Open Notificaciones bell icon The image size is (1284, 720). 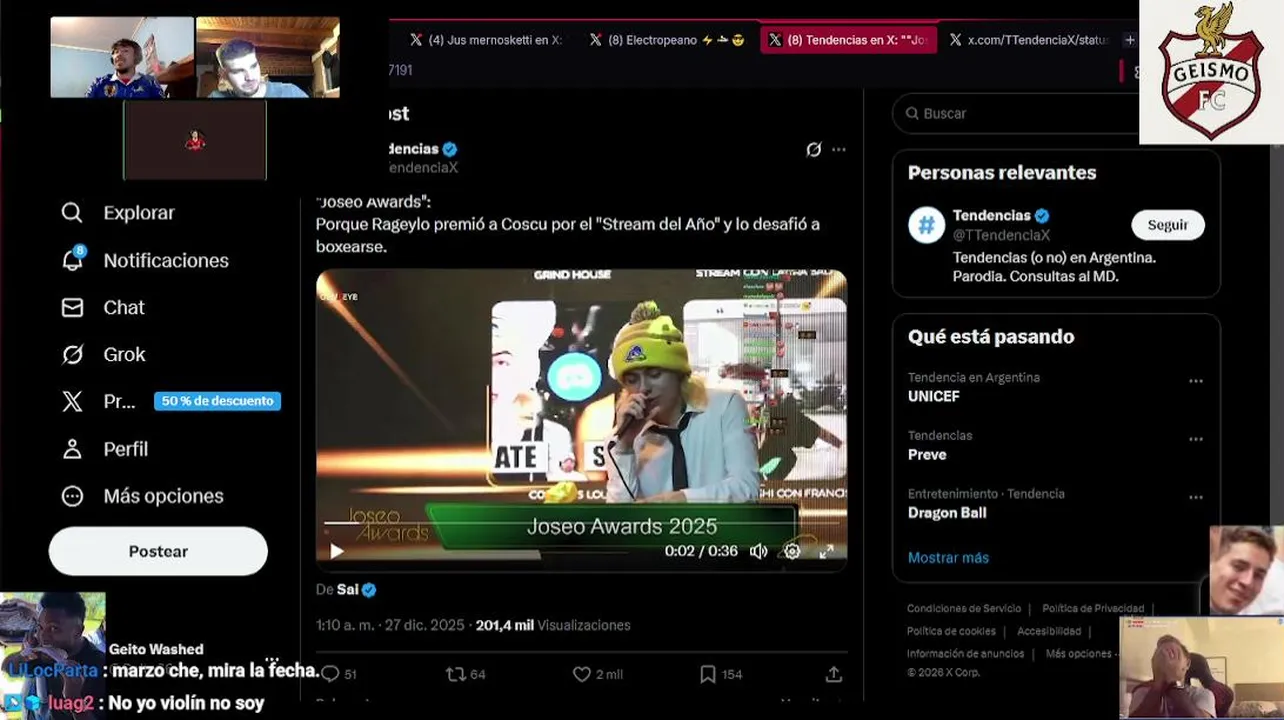point(73,260)
